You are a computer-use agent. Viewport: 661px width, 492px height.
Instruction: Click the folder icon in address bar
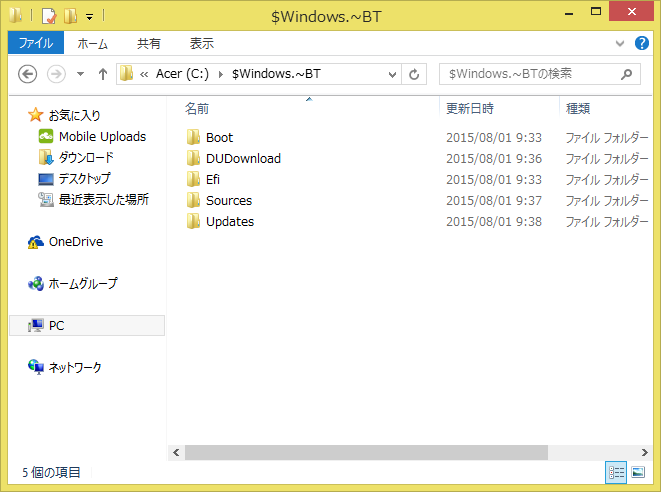coord(126,73)
